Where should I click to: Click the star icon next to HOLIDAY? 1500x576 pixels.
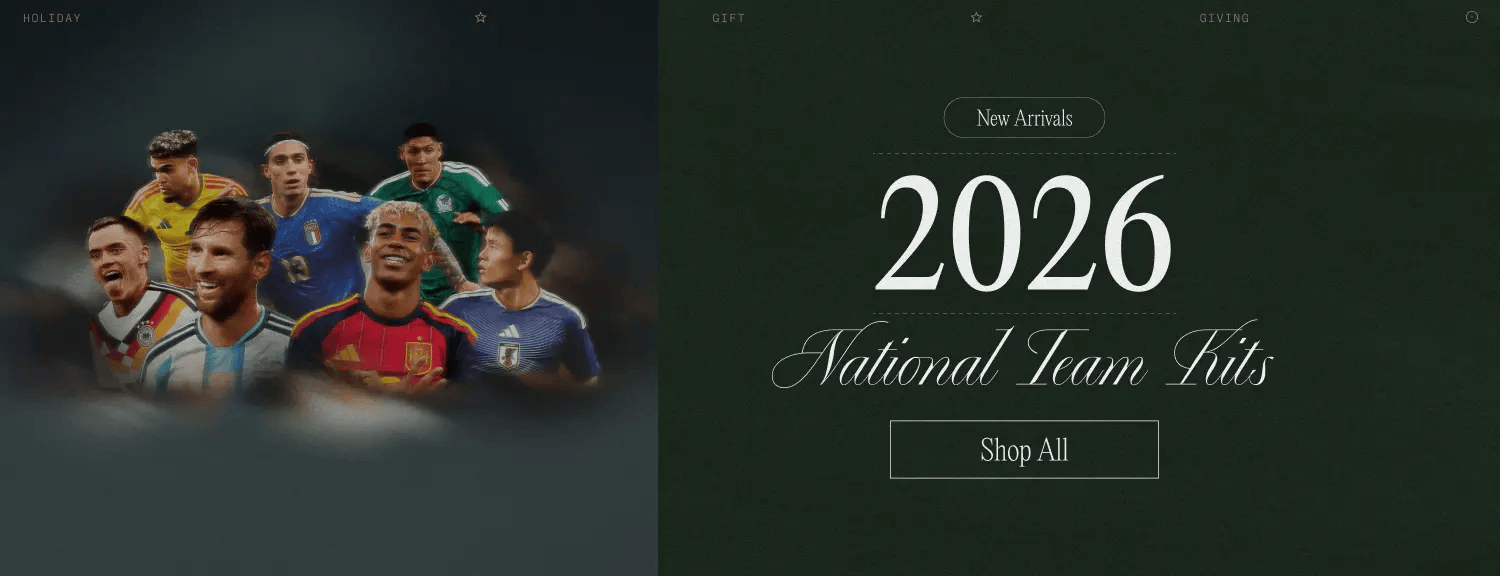pyautogui.click(x=481, y=17)
